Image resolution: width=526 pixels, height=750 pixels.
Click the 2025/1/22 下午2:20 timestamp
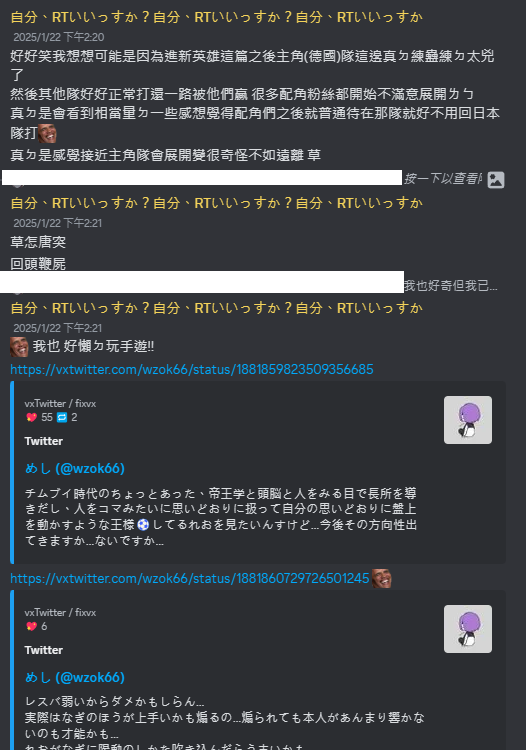click(59, 37)
